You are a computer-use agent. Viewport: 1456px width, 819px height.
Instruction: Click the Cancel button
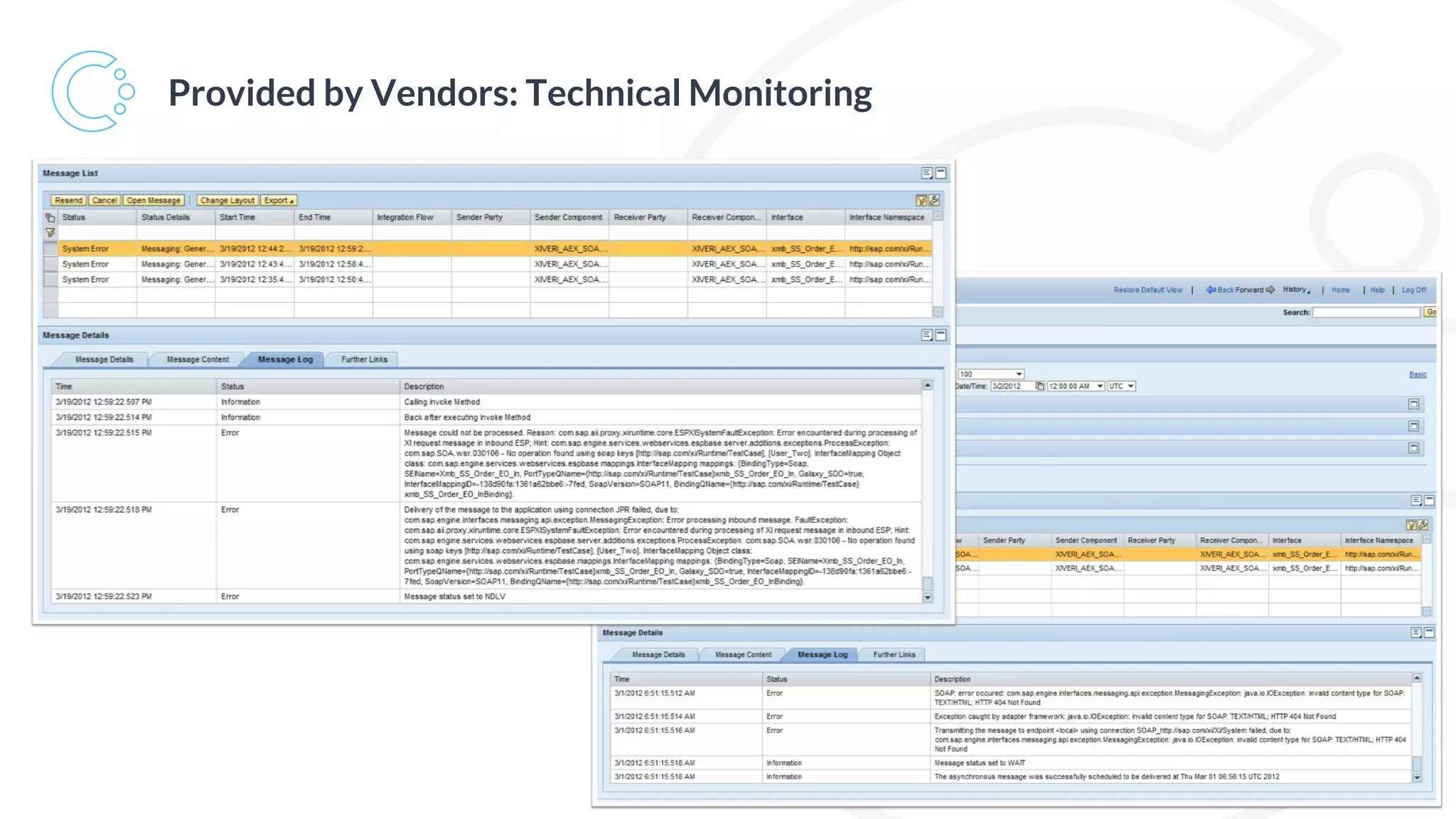(x=105, y=200)
